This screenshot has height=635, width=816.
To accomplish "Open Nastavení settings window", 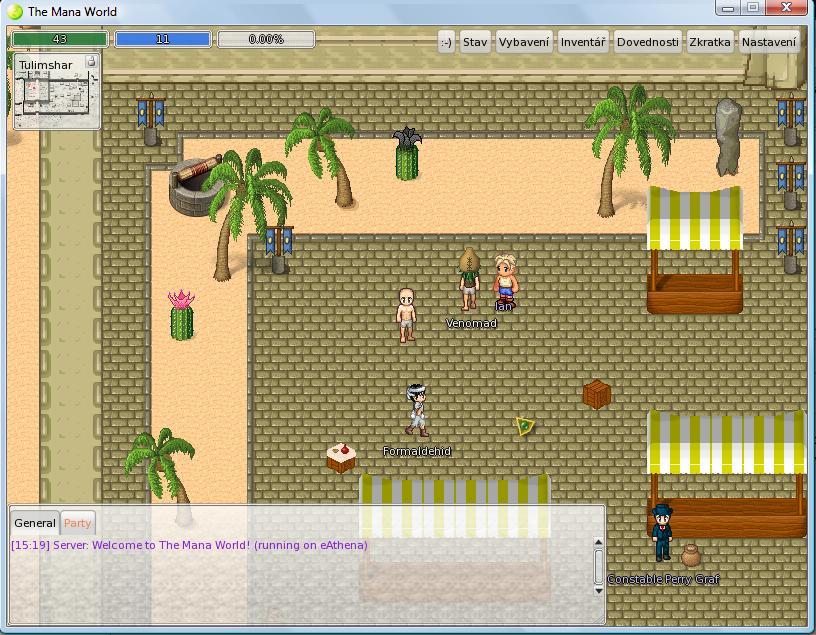I will [x=769, y=42].
